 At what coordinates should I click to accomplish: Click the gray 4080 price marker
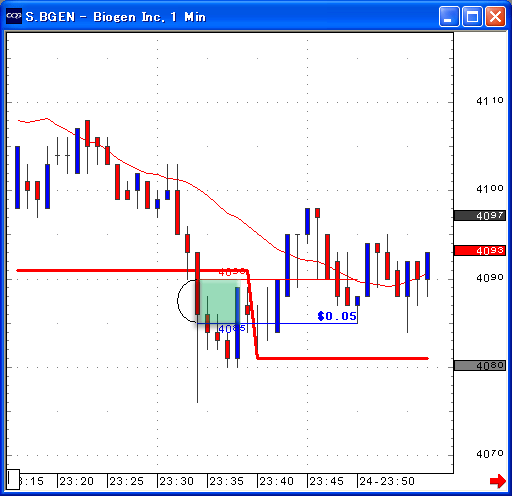pyautogui.click(x=480, y=366)
